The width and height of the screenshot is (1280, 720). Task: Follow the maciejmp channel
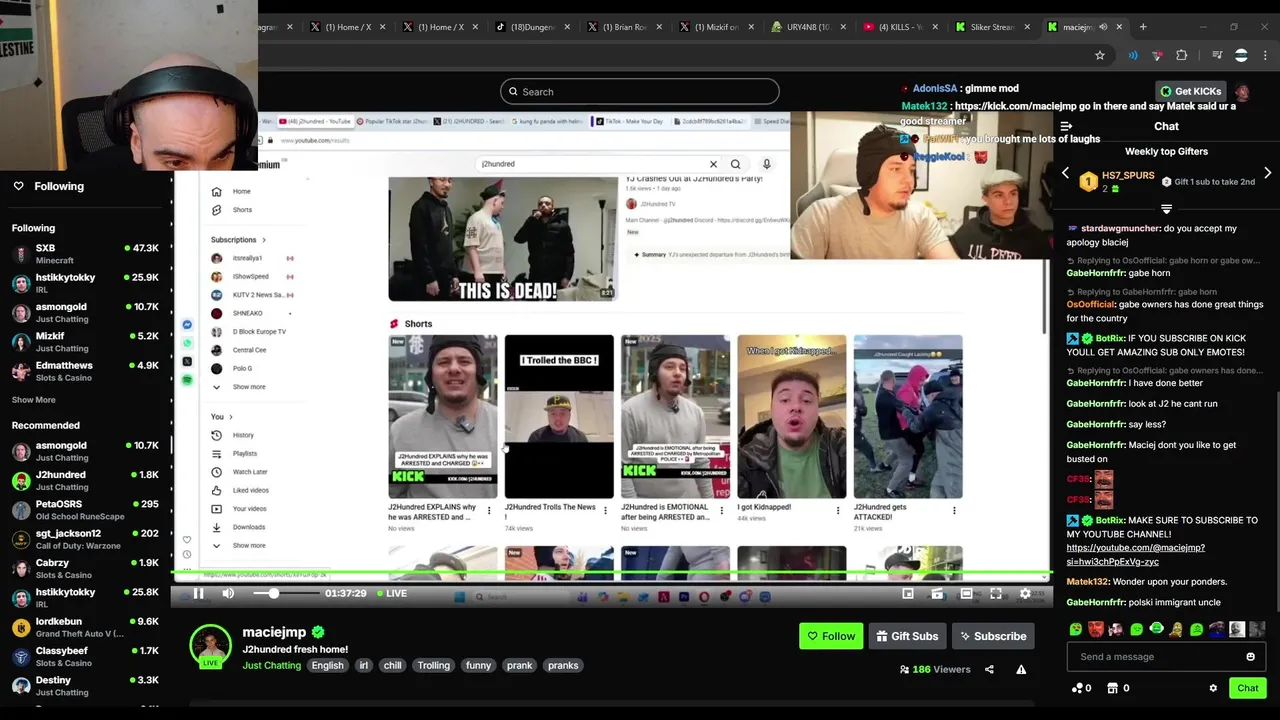coord(831,636)
